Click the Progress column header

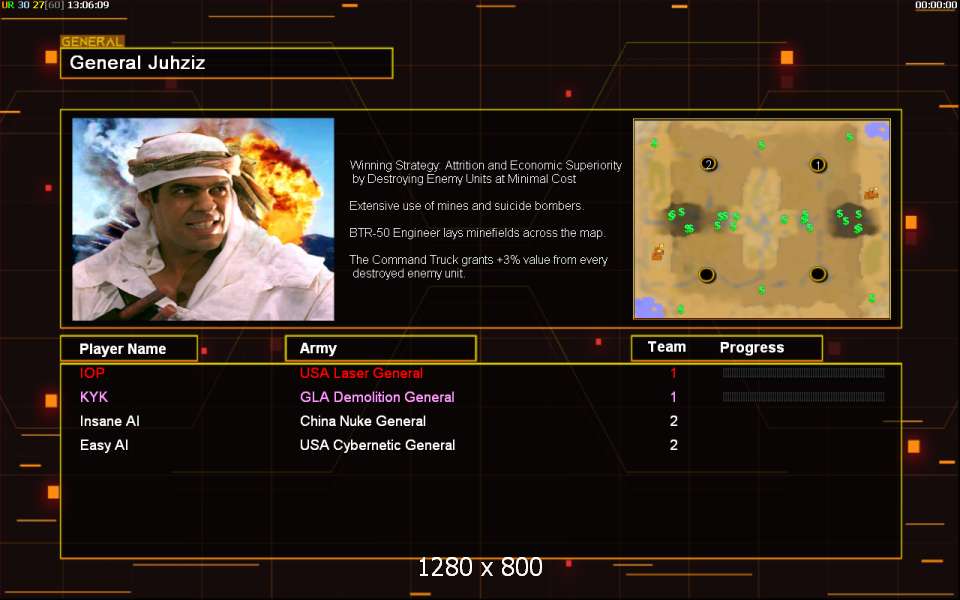[x=752, y=348]
